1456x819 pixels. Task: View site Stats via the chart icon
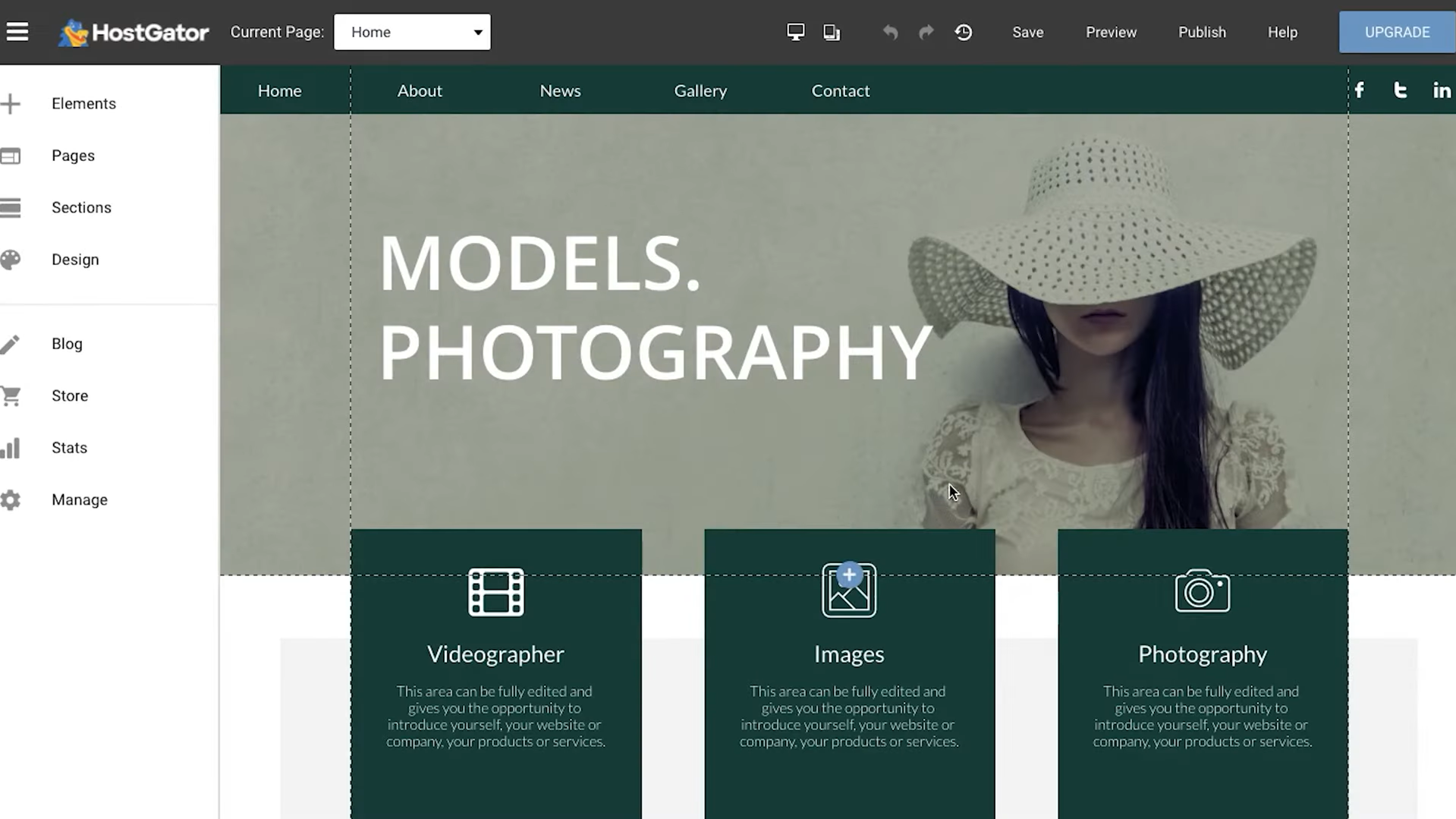11,448
